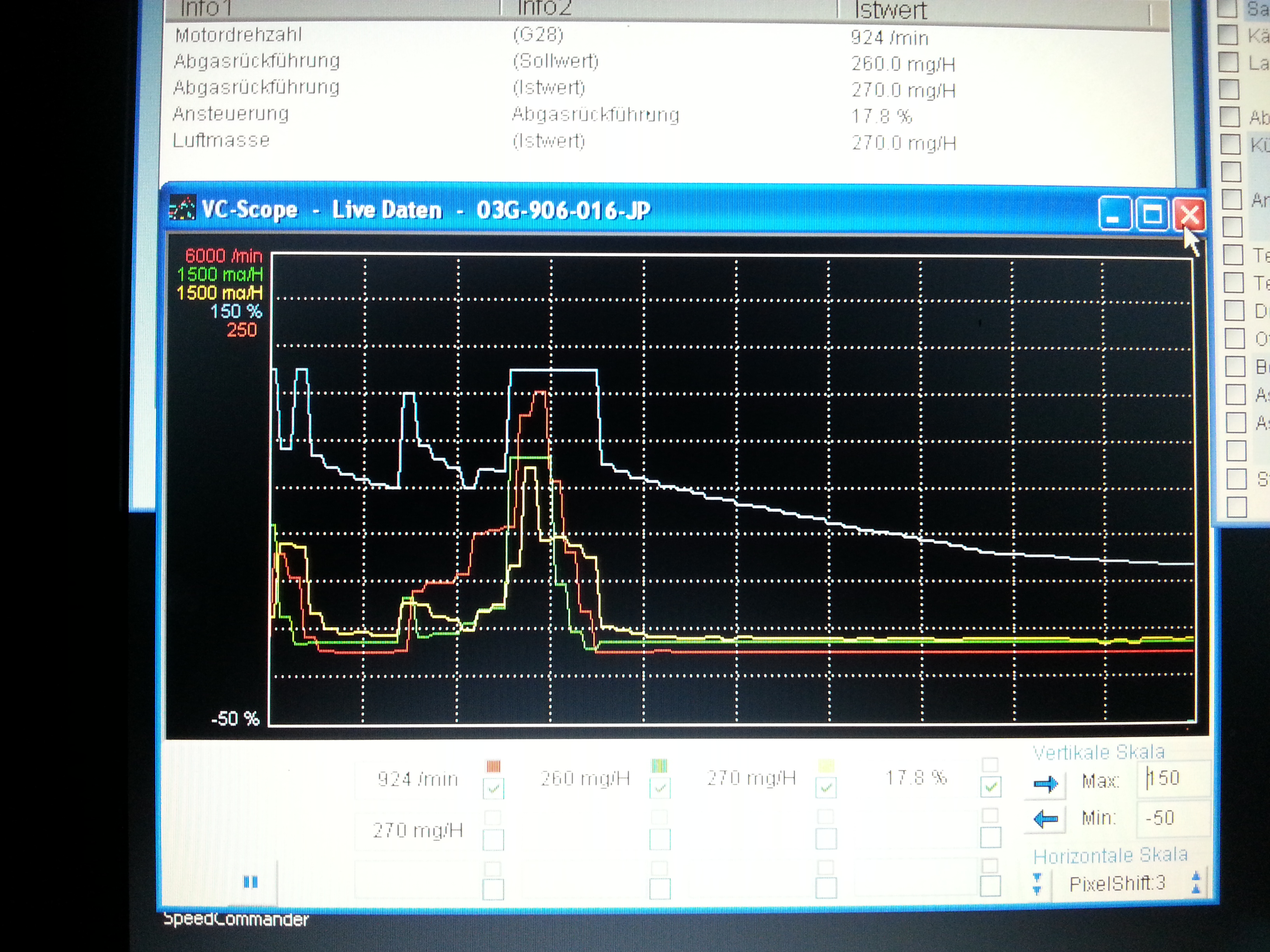Click the Min vertical scale field
Screen dimensions: 1270x952
point(1173,818)
